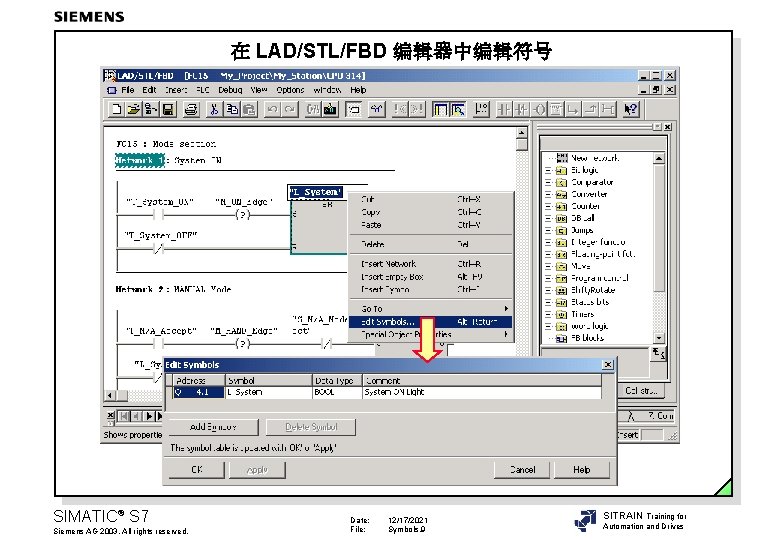Expand the Bit logic folder

(x=548, y=171)
